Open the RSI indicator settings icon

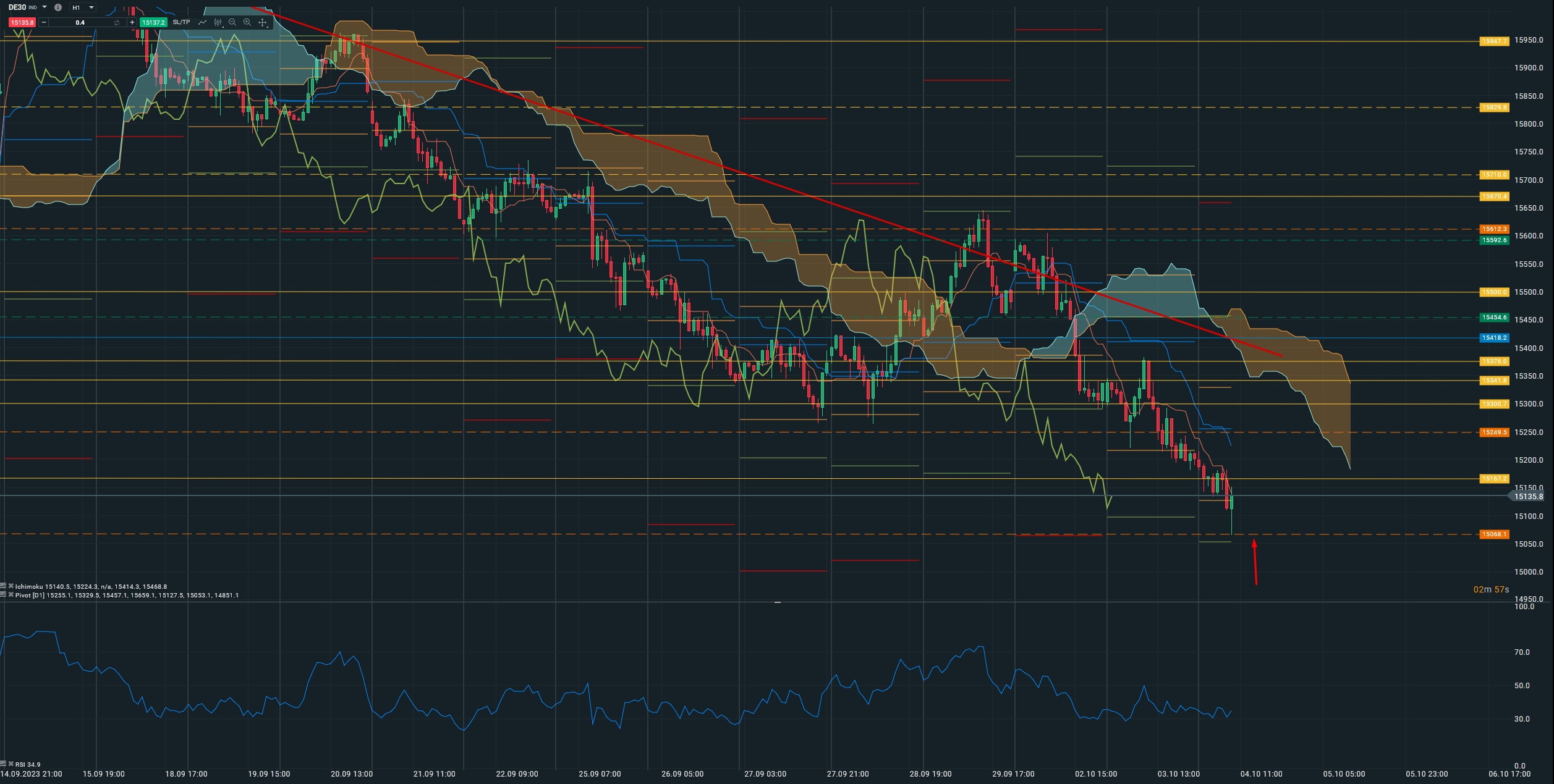pyautogui.click(x=3, y=764)
